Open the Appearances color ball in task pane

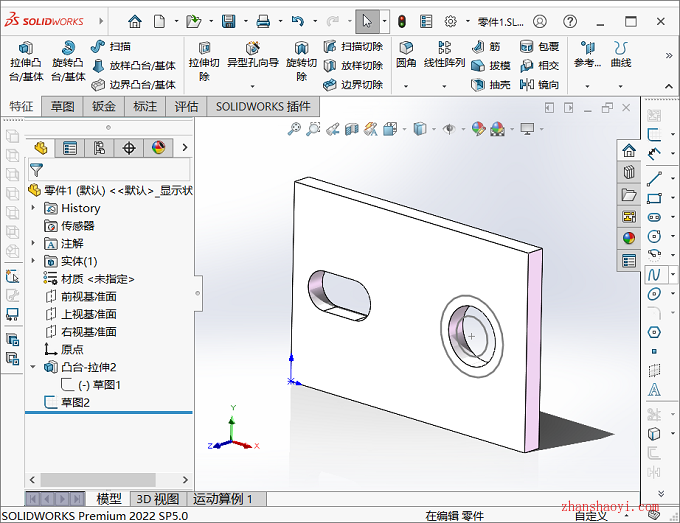pos(629,238)
